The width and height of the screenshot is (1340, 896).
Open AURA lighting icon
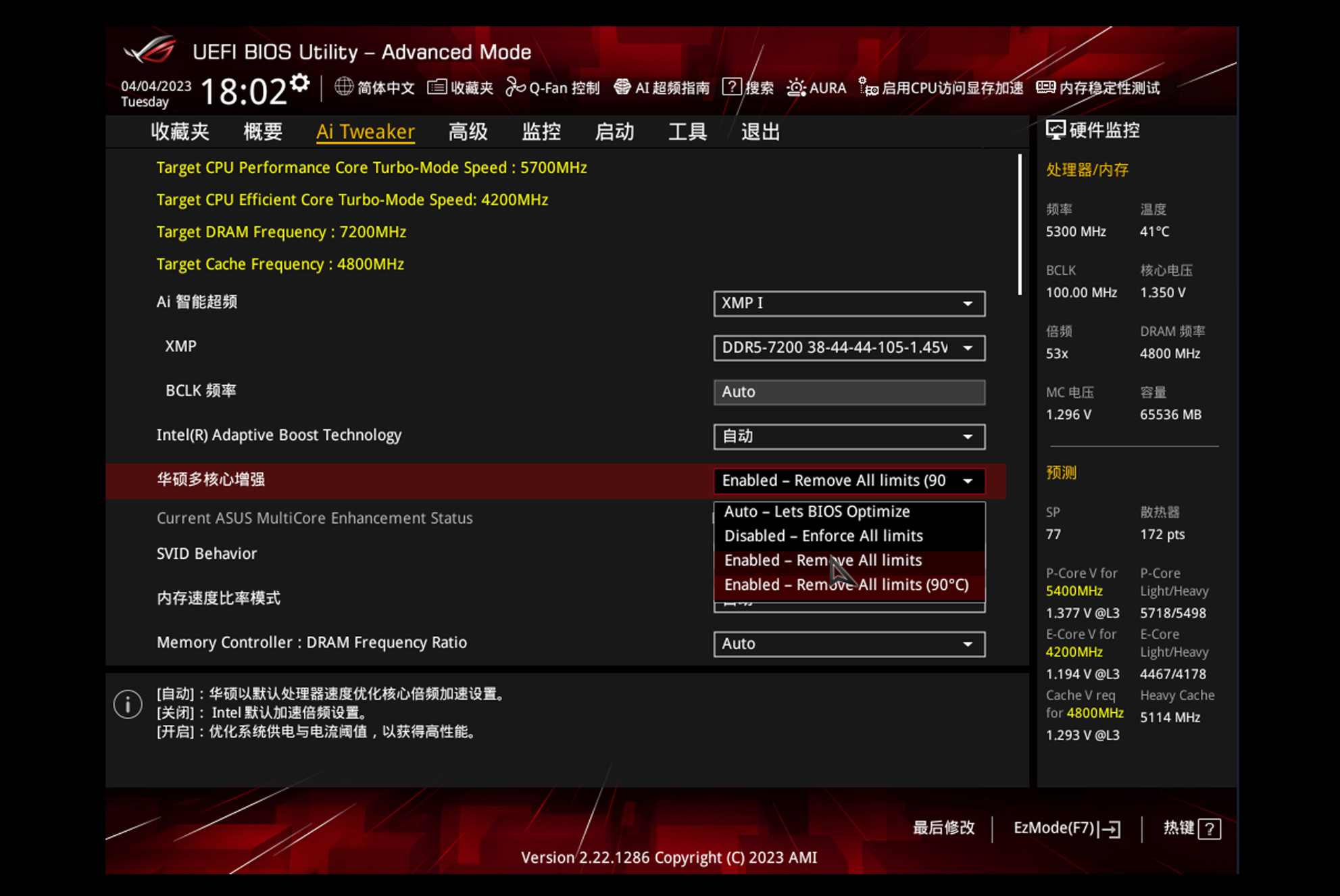[796, 88]
